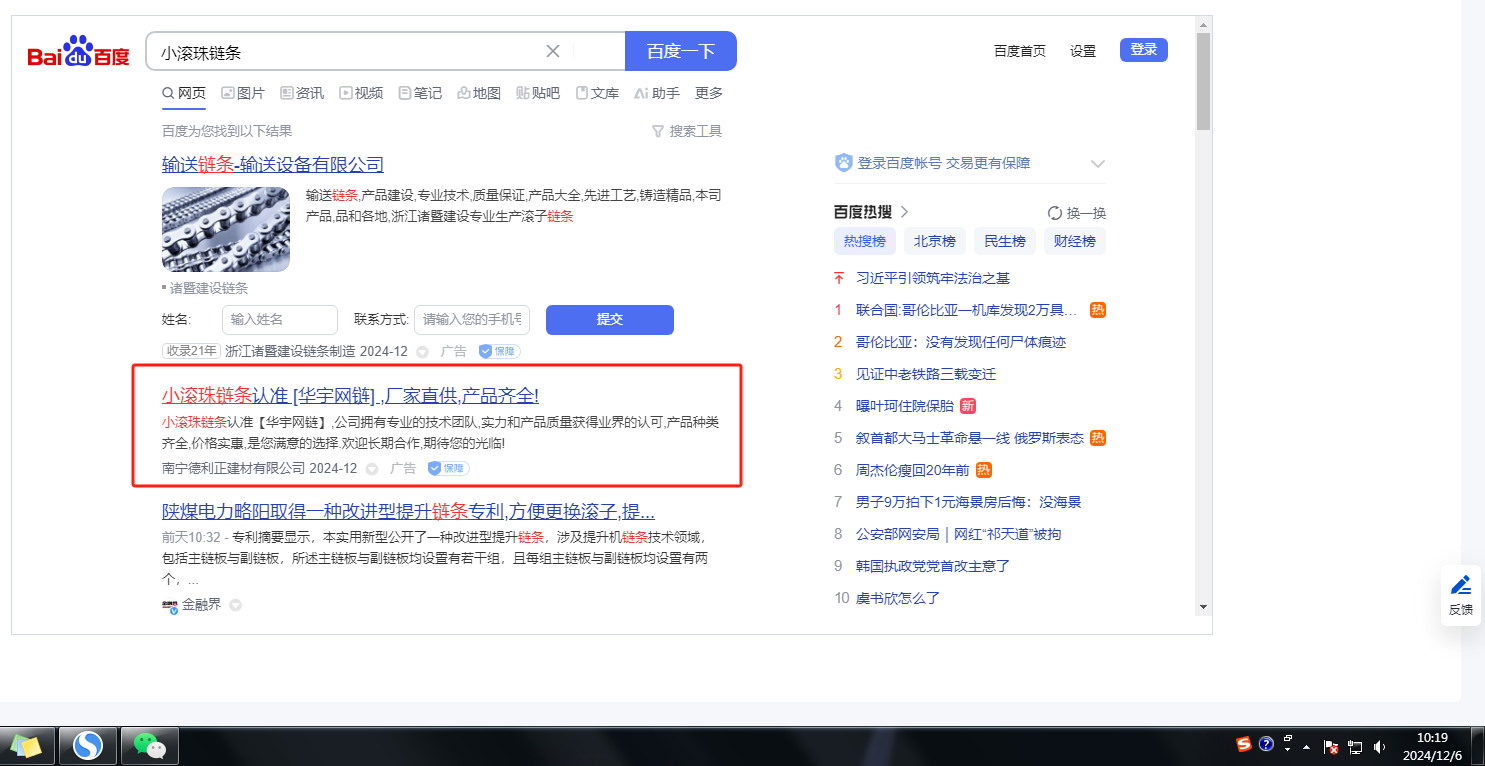Open hot topic 见证中老铁路三载变迁
Viewport: 1485px width, 766px height.
click(926, 374)
